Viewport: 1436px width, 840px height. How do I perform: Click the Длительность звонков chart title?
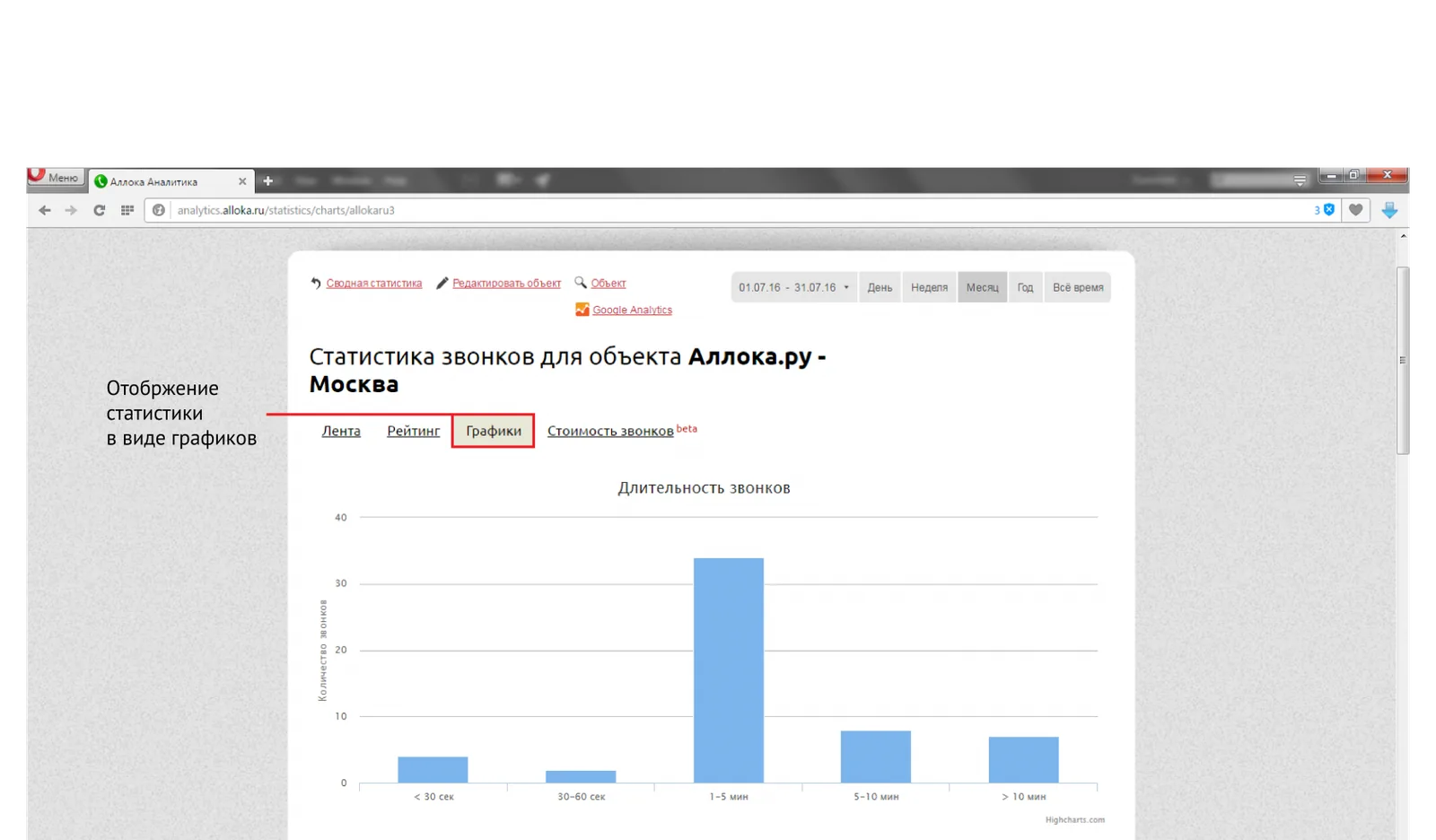[704, 488]
